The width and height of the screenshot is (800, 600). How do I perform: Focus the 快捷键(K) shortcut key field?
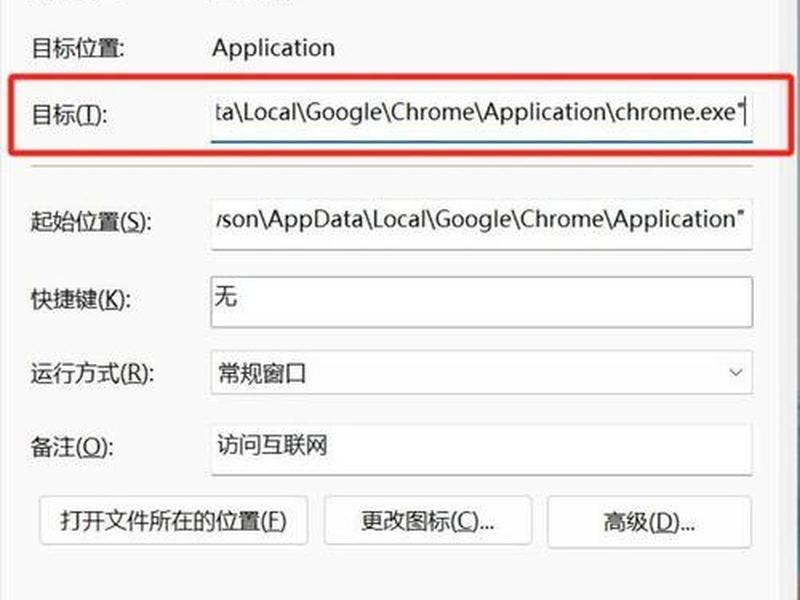coord(481,302)
